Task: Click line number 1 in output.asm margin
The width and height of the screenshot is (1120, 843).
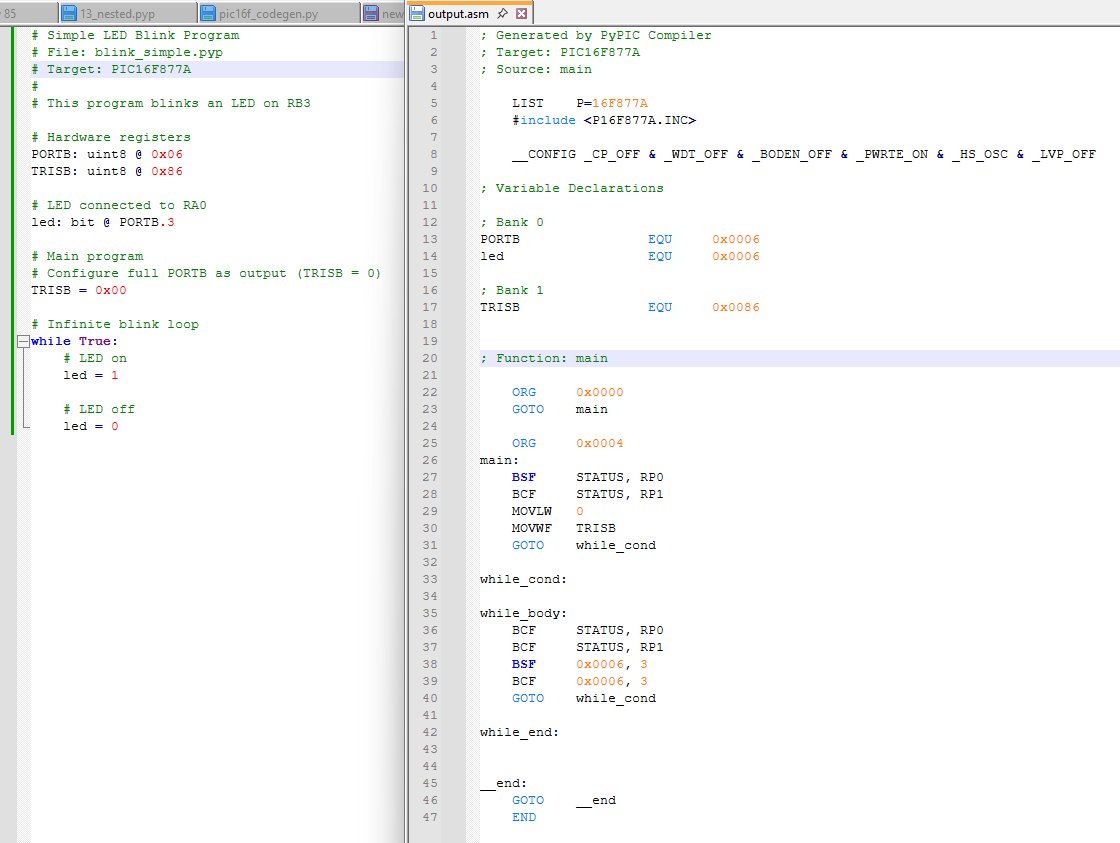Action: (x=434, y=35)
